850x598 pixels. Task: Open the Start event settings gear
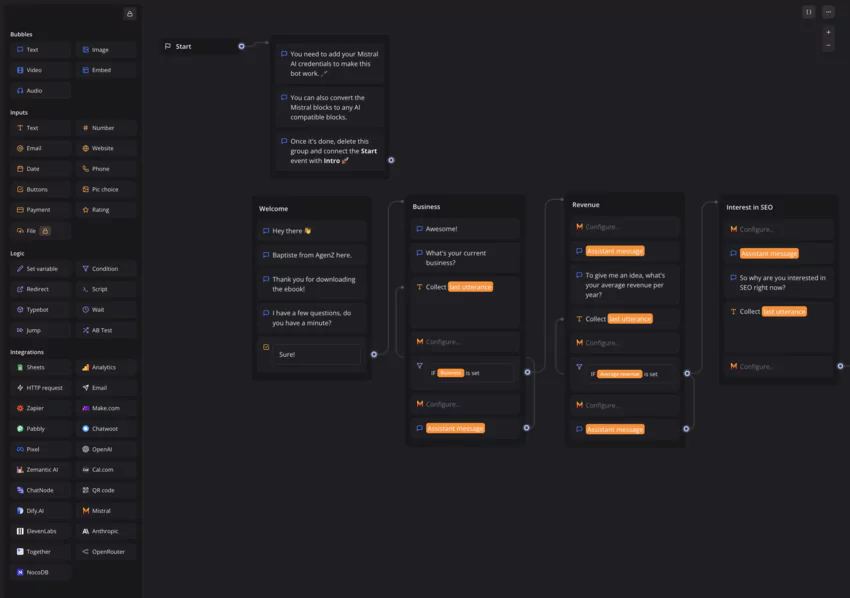coord(241,45)
